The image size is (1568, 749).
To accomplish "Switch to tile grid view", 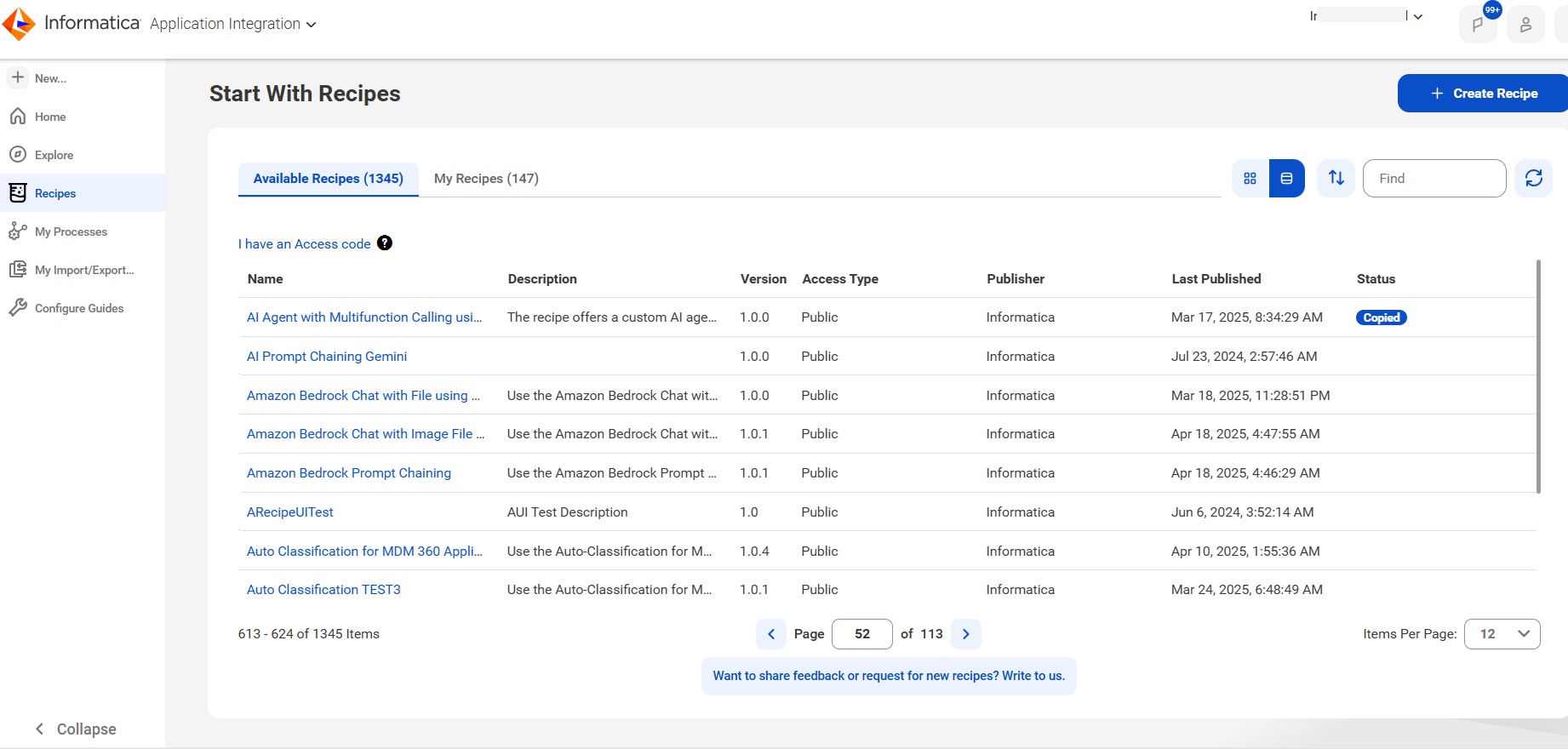I will [x=1250, y=178].
